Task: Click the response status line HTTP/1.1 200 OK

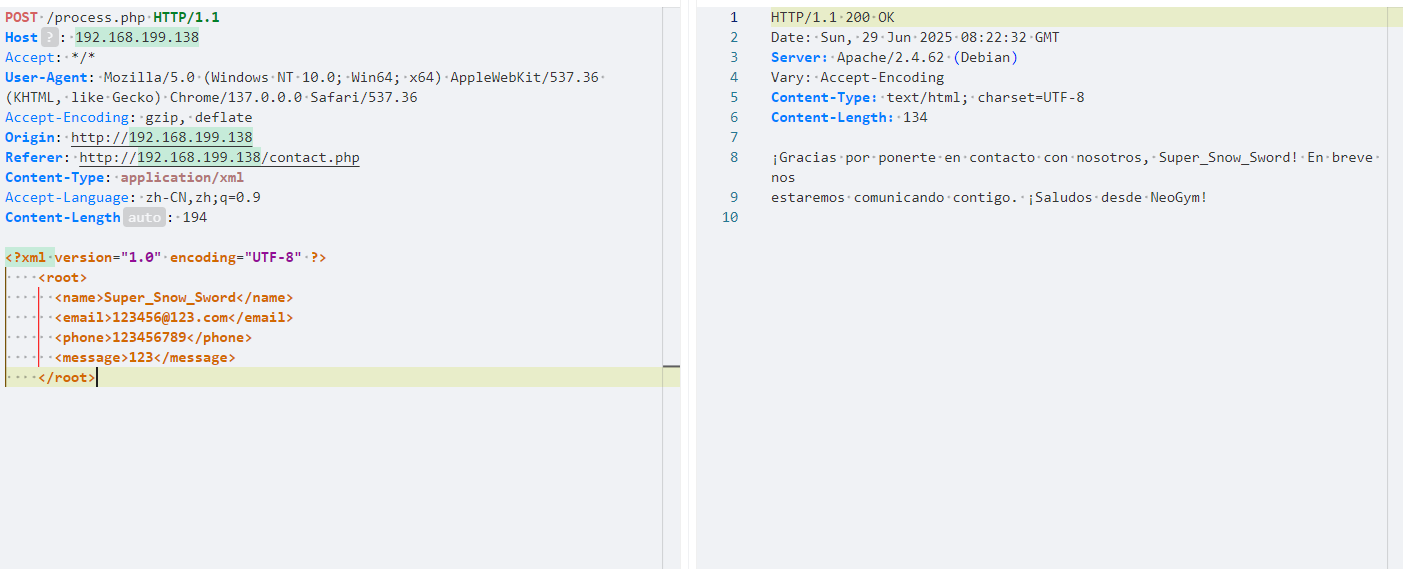Action: [x=833, y=18]
